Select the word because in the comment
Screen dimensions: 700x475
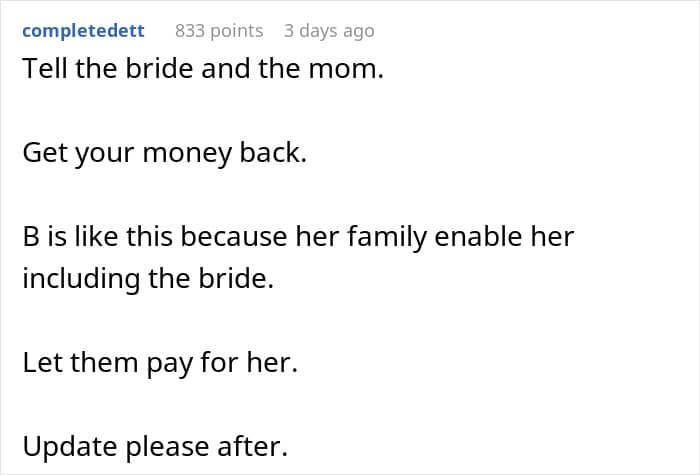tap(234, 236)
